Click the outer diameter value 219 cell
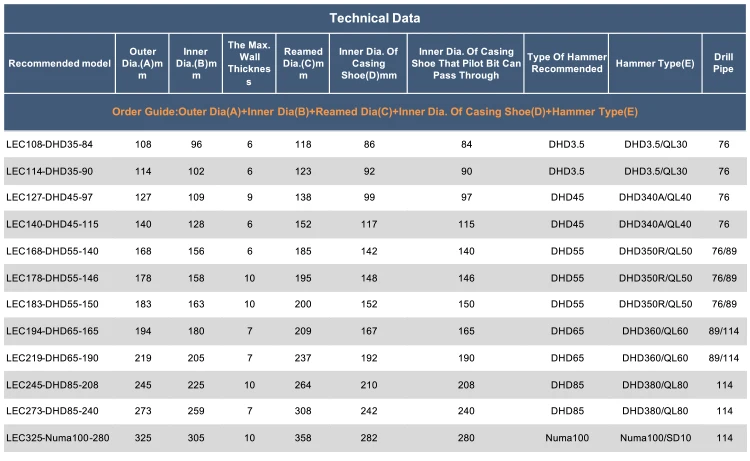750x461 pixels. tap(143, 357)
